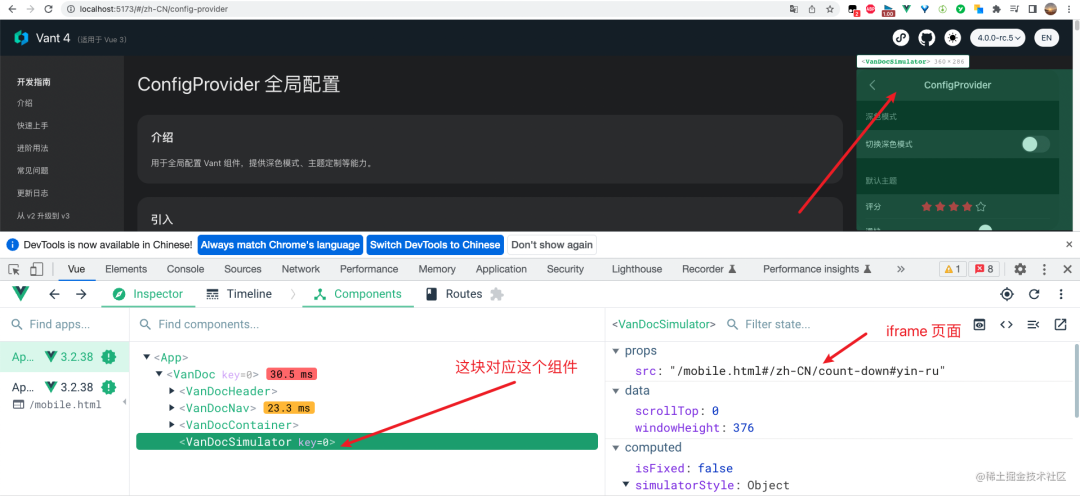Collapse the <App> tree node

pyautogui.click(x=147, y=357)
